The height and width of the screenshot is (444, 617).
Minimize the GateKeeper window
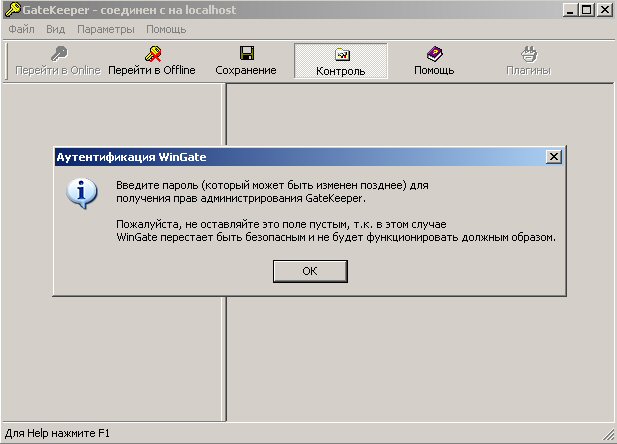tap(569, 9)
